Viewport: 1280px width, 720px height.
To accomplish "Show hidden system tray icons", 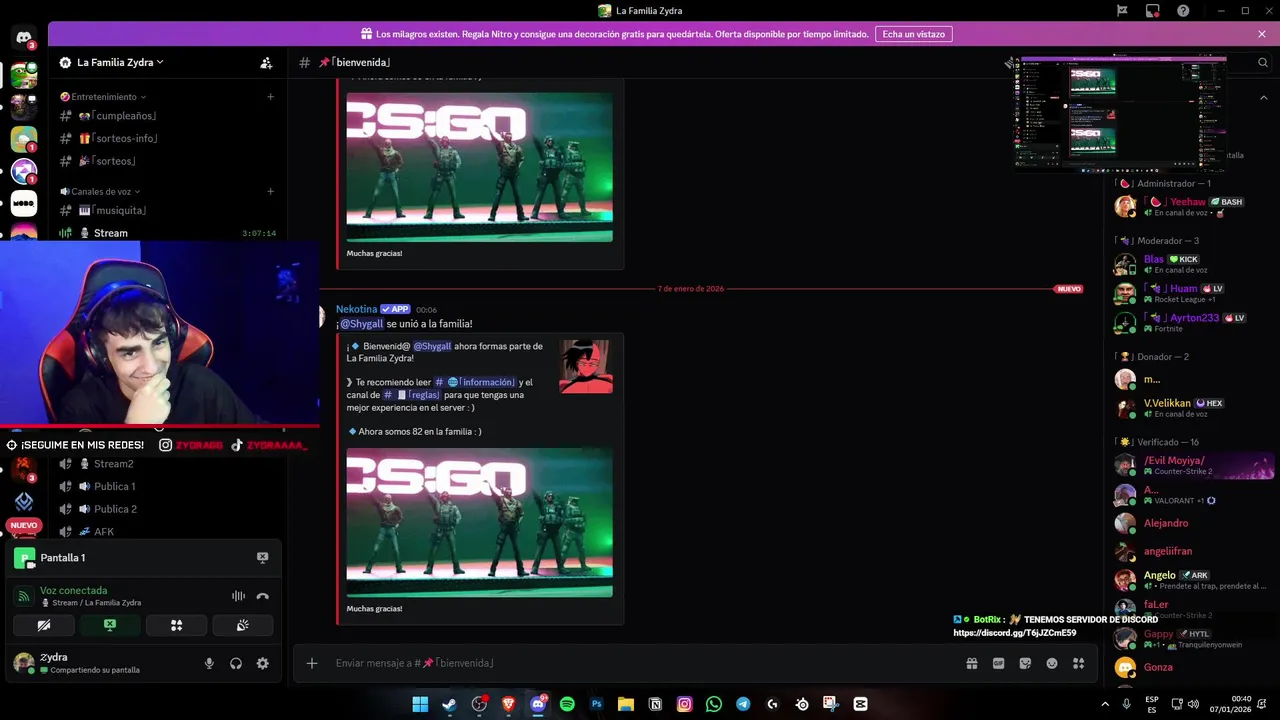I will (x=1105, y=704).
